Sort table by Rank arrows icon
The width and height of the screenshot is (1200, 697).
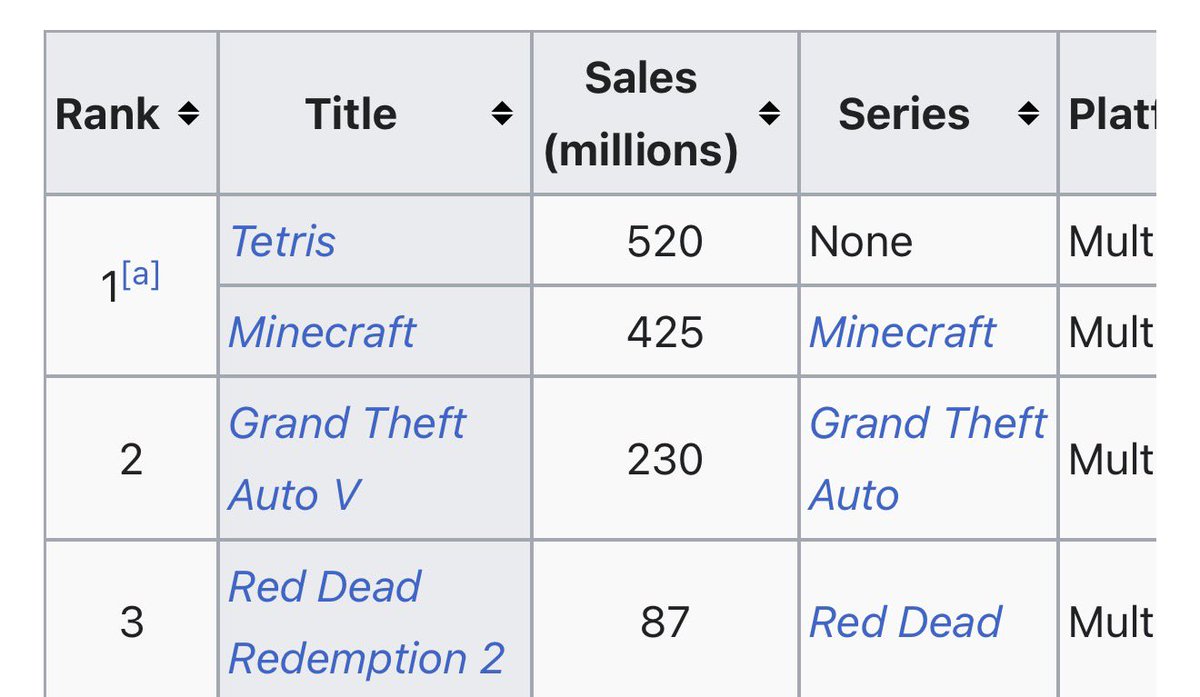[188, 115]
